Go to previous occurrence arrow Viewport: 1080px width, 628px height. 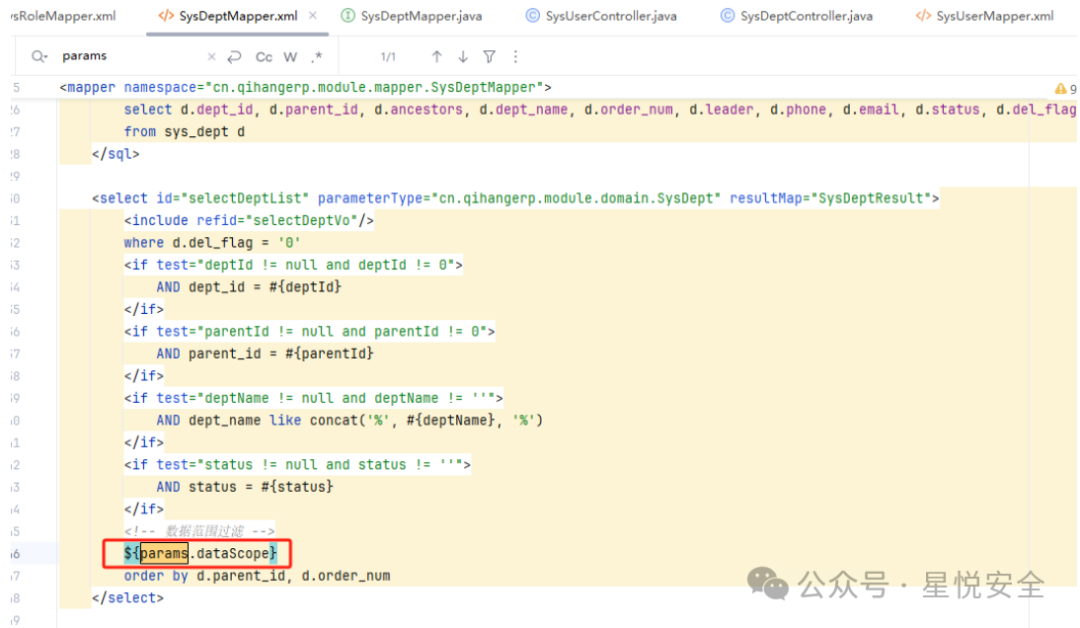click(x=437, y=56)
